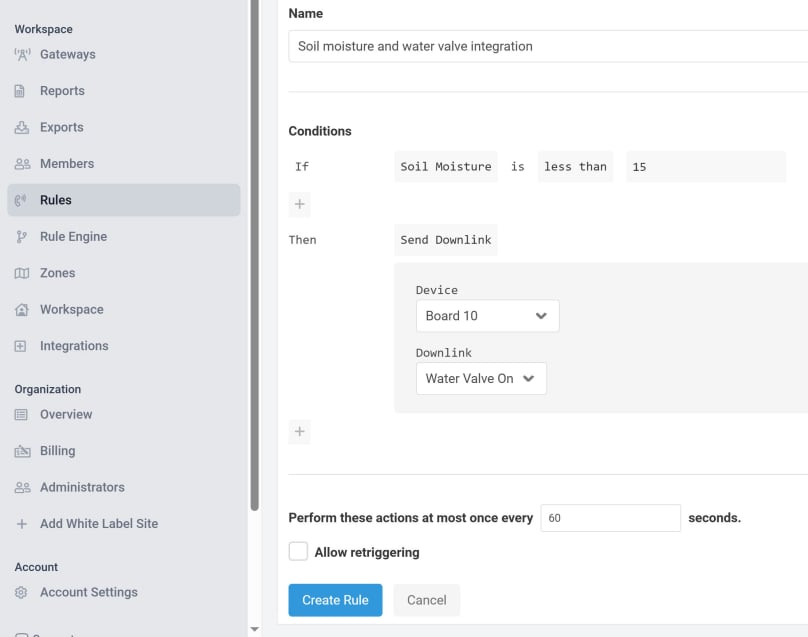Open Add White Label Site link
Viewport: 808px width, 637px height.
point(99,524)
